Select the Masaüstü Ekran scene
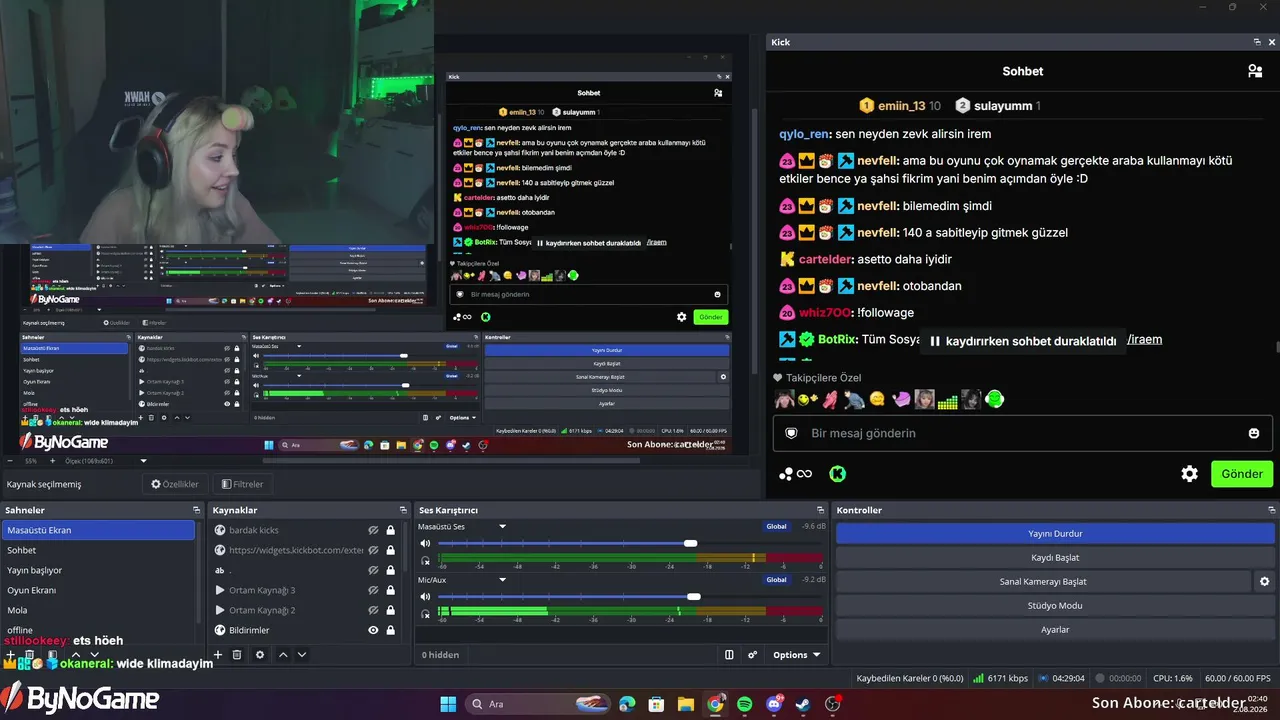Image resolution: width=1280 pixels, height=720 pixels. pyautogui.click(x=98, y=530)
